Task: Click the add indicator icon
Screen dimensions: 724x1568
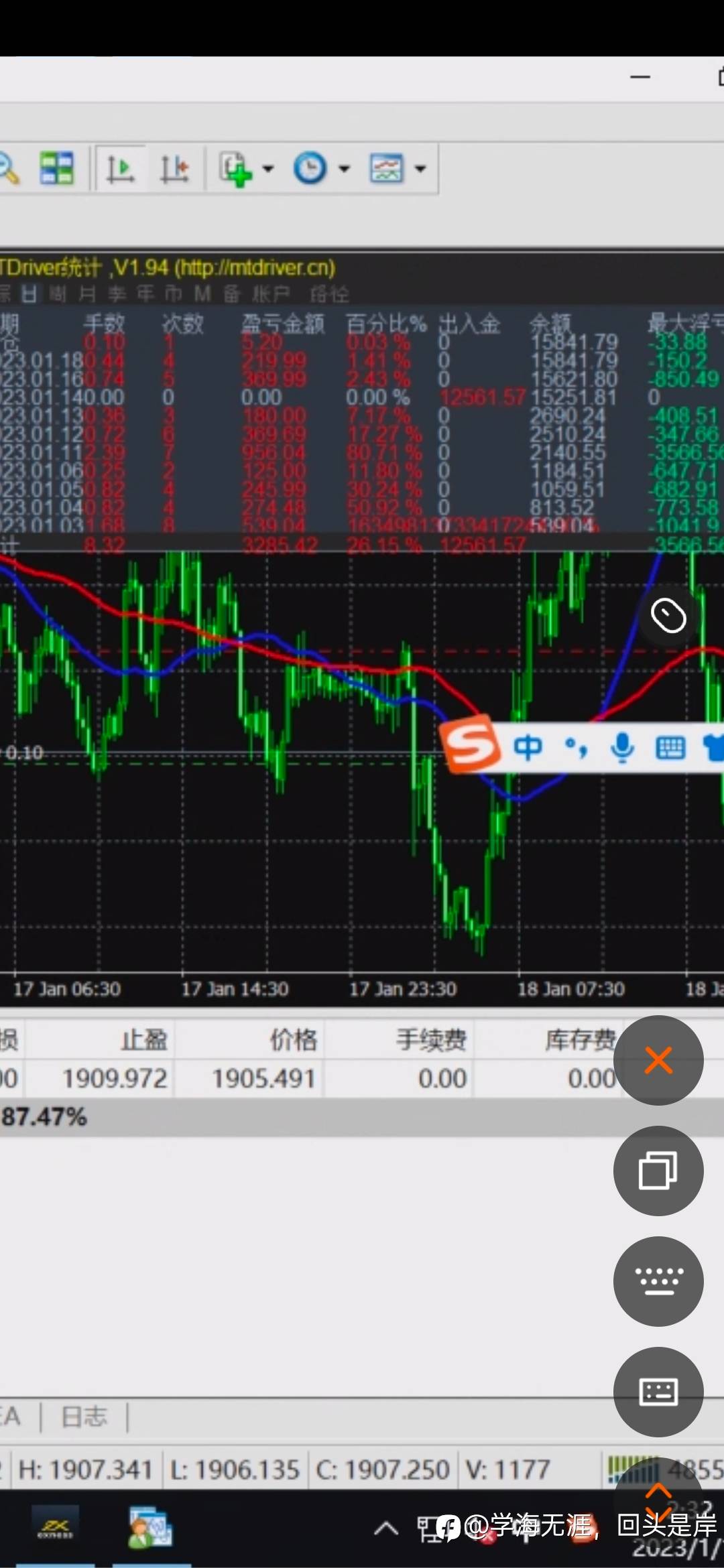Action: pos(236,168)
